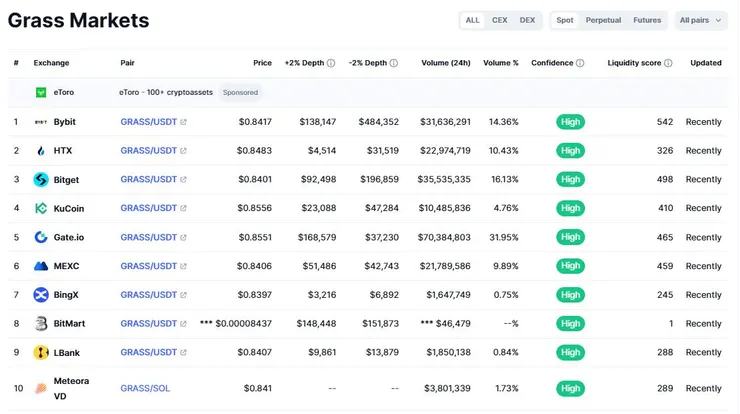This screenshot has height=414, width=740.
Task: Sort table by Price column header
Action: (x=262, y=63)
